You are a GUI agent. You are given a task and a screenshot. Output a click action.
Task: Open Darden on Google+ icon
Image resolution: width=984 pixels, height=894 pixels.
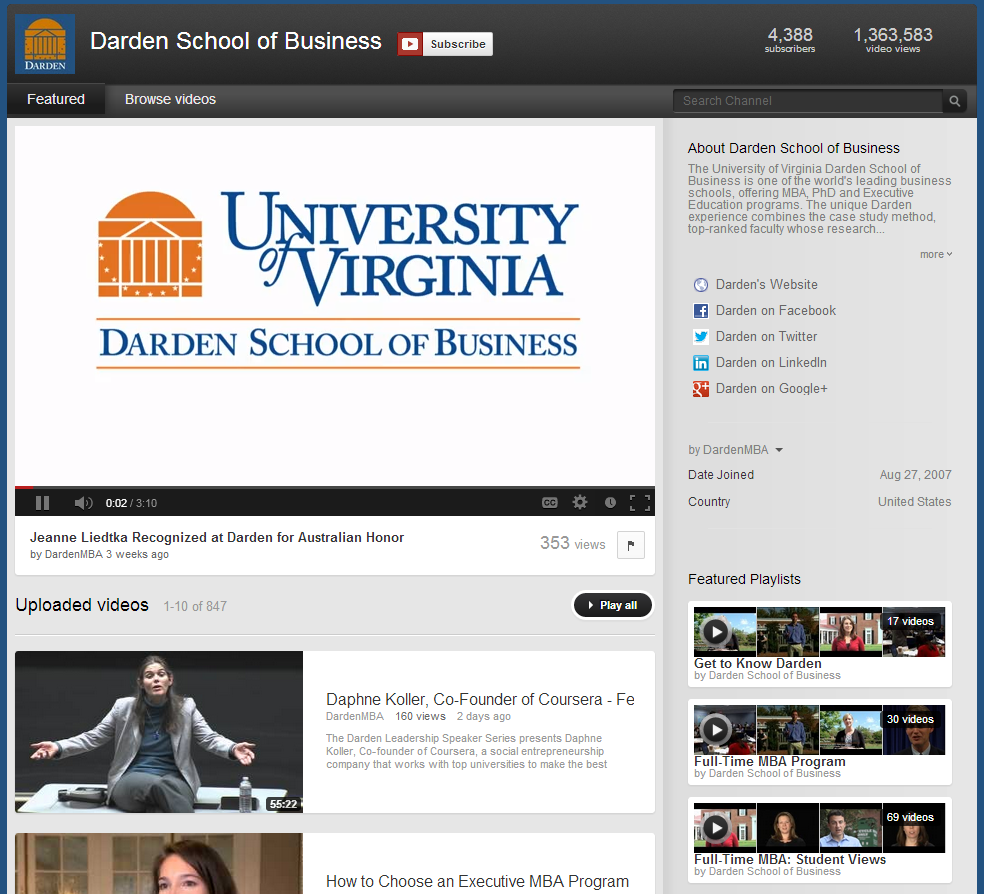coord(700,388)
